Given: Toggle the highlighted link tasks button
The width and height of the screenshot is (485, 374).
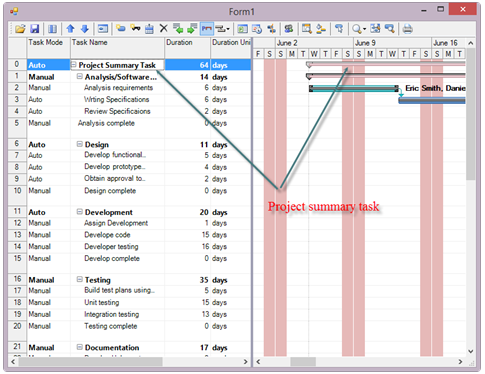Looking at the screenshot, I should (x=207, y=29).
